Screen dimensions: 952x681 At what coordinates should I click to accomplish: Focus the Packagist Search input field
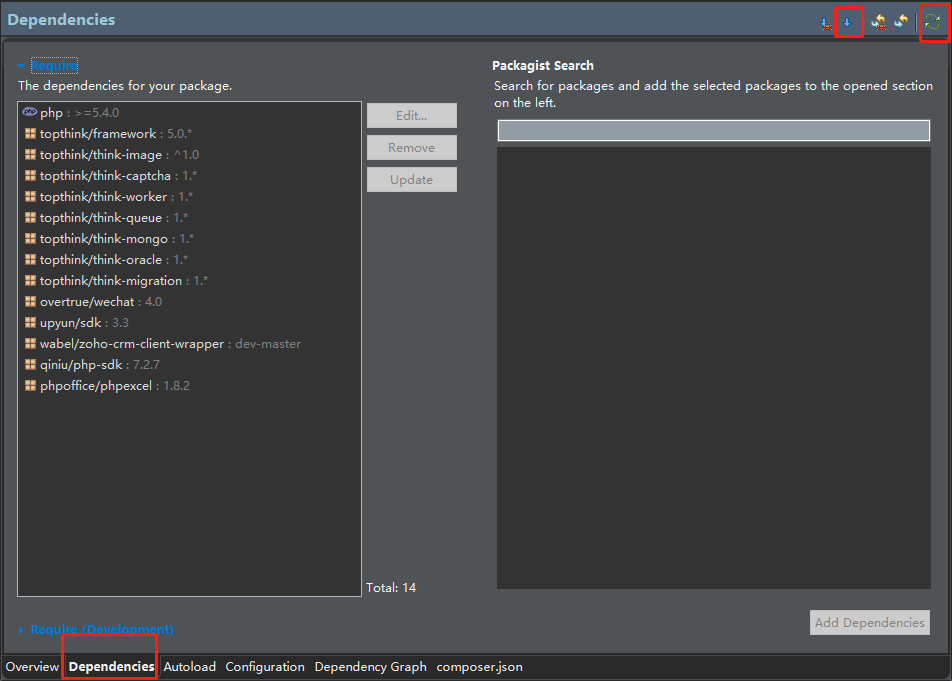click(713, 131)
